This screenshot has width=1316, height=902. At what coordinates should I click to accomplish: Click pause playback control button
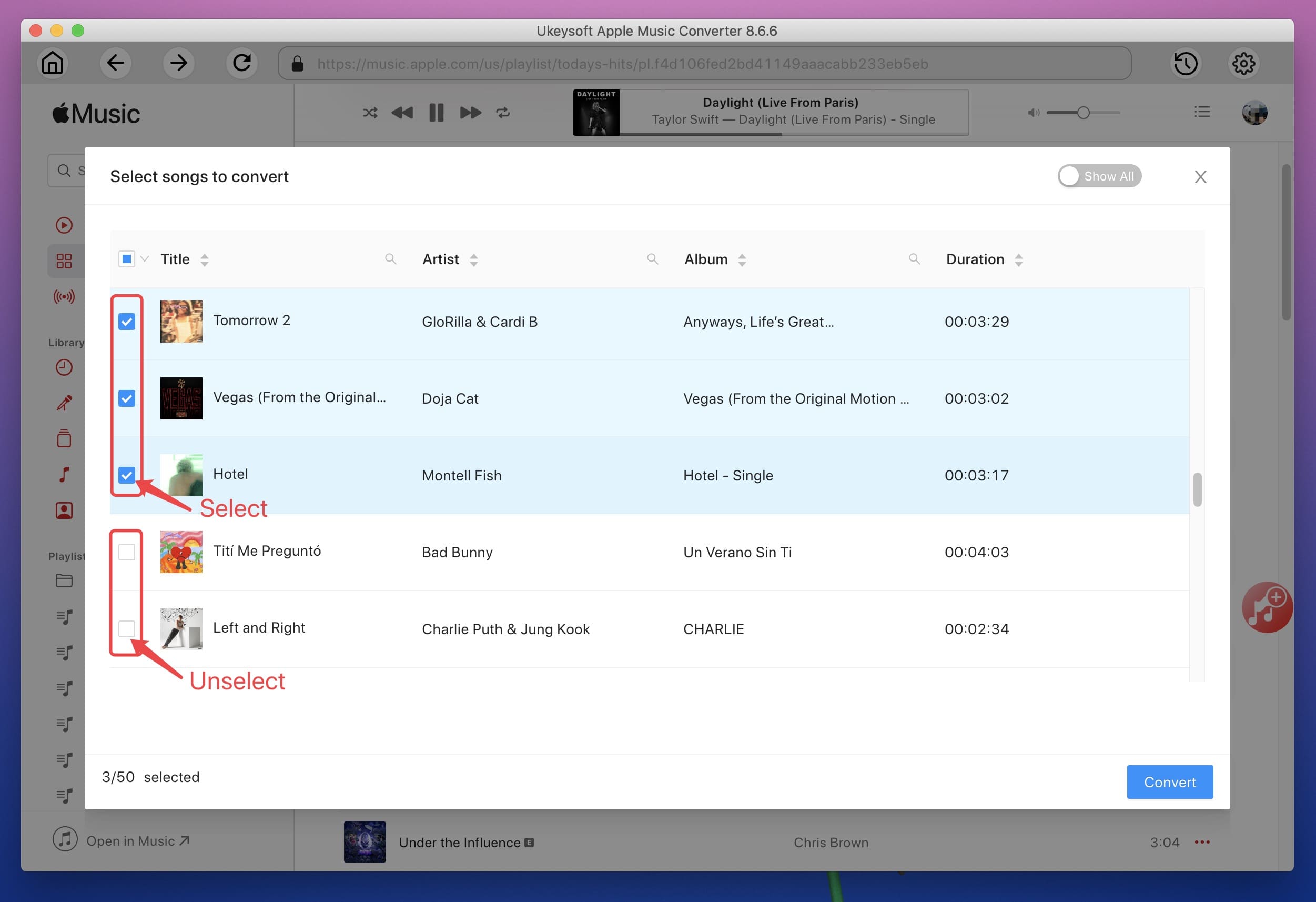coord(436,111)
